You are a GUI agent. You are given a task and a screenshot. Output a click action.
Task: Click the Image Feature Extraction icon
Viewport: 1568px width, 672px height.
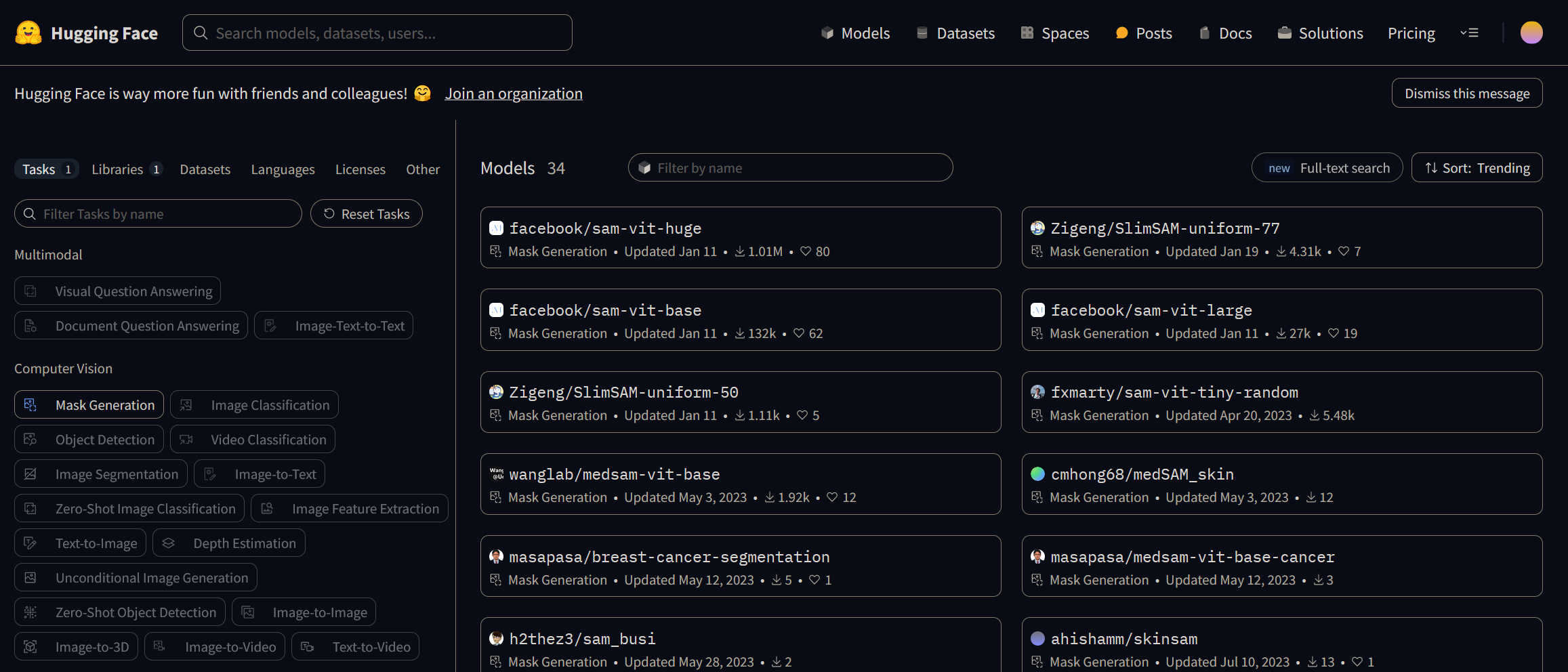coord(267,508)
